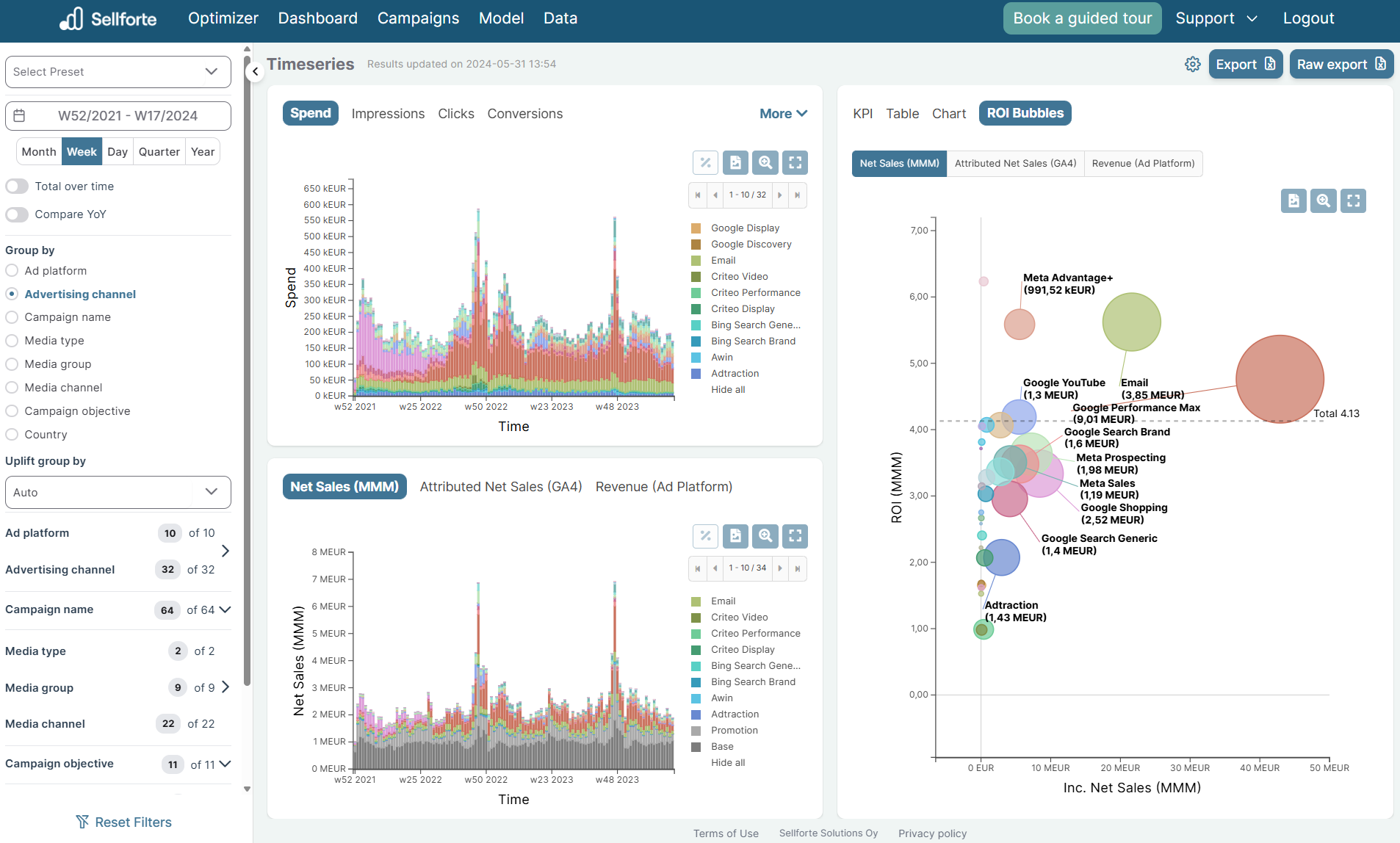This screenshot has width=1400, height=843.
Task: Toggle percentage view on Spend chart
Action: (x=705, y=162)
